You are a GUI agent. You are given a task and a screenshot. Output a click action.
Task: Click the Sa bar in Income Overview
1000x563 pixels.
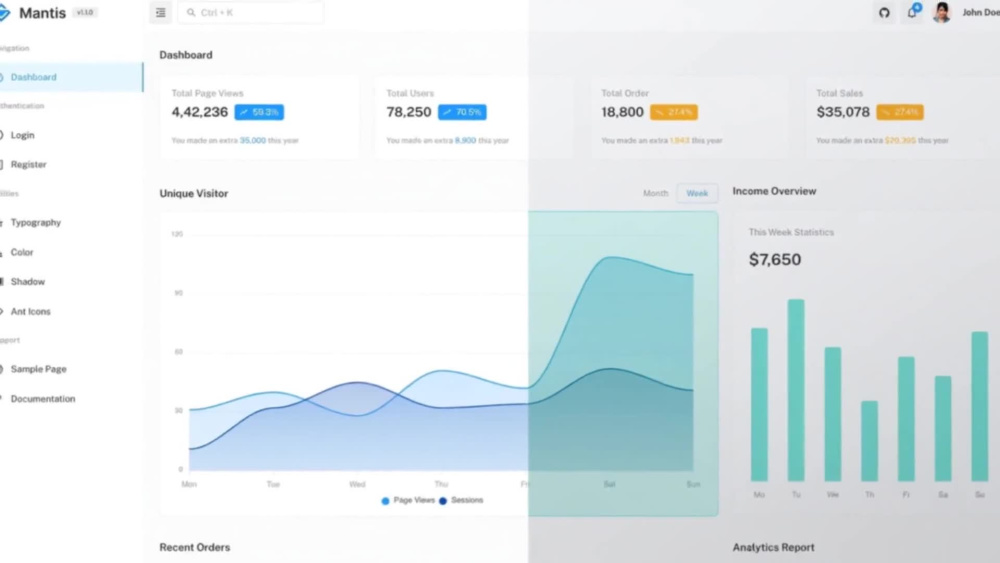click(x=943, y=428)
